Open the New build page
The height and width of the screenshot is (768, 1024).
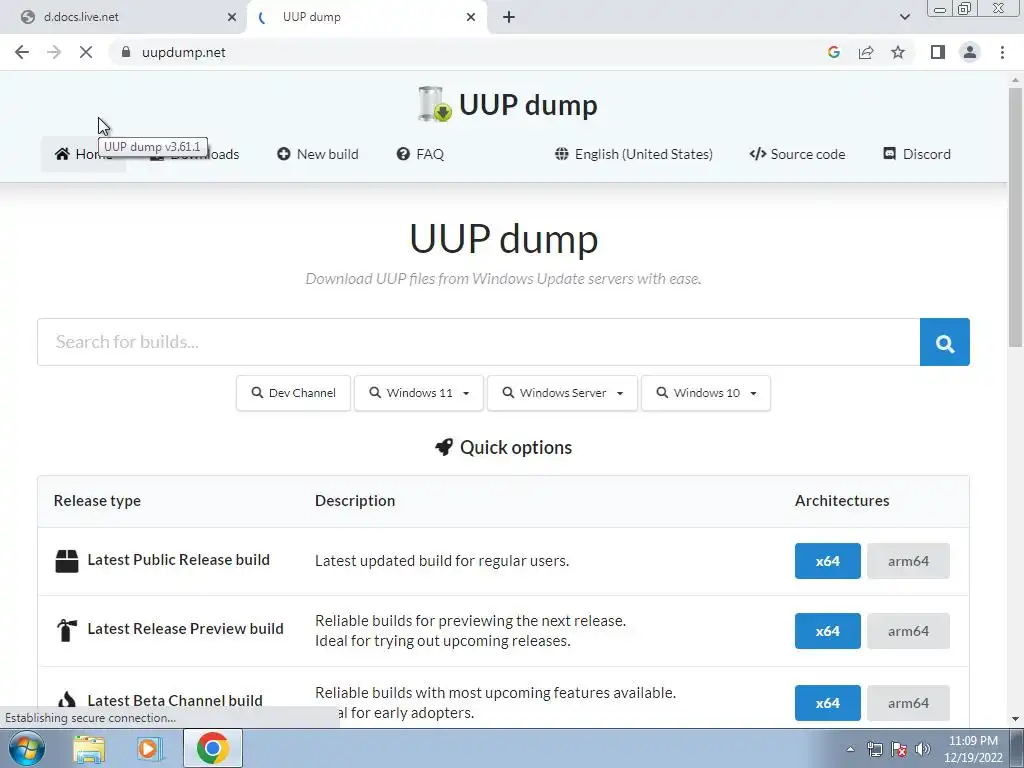coord(318,154)
